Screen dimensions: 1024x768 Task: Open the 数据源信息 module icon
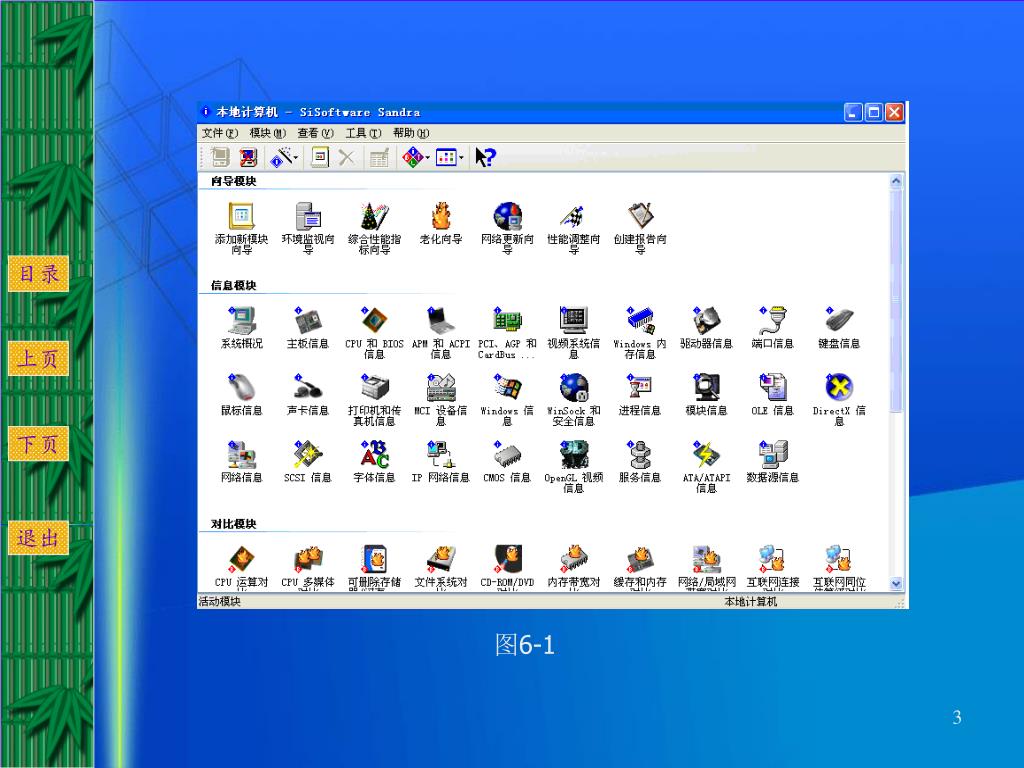(x=773, y=455)
